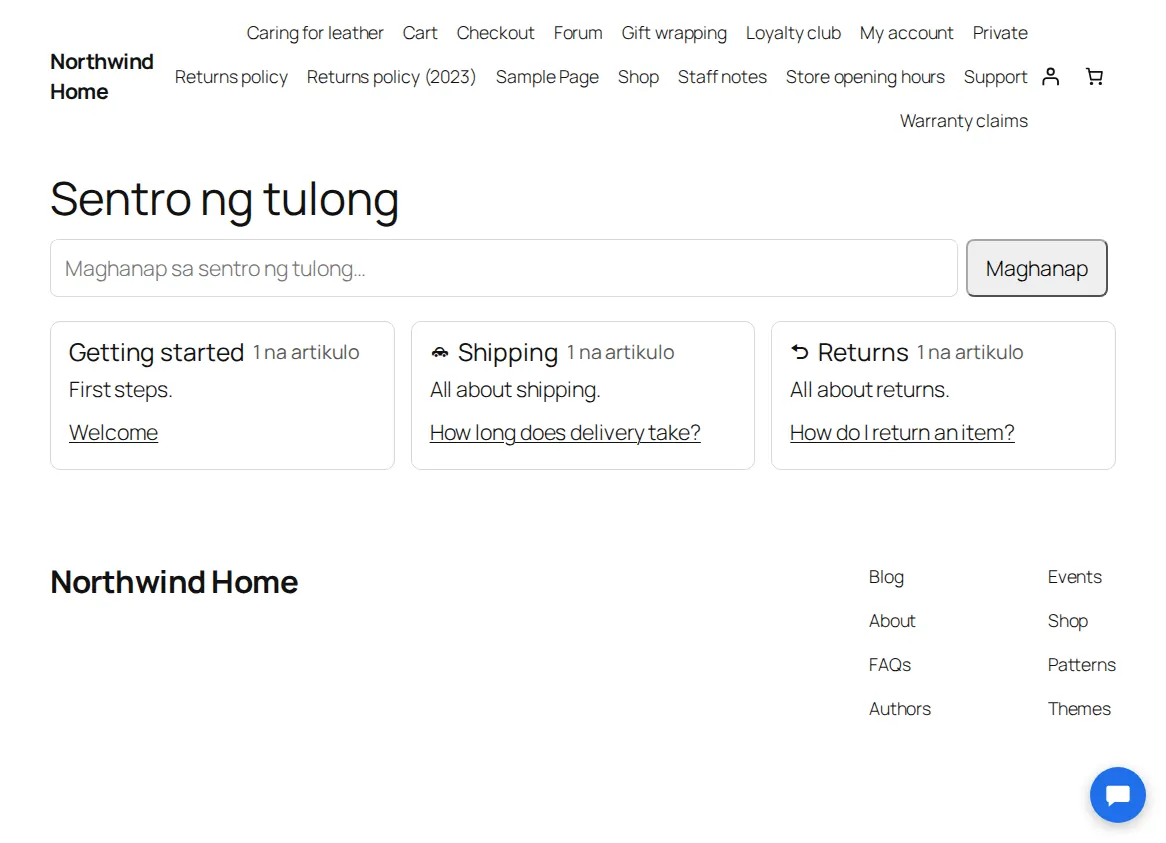Select Gift wrapping in navigation
The image size is (1166, 843).
pos(674,33)
